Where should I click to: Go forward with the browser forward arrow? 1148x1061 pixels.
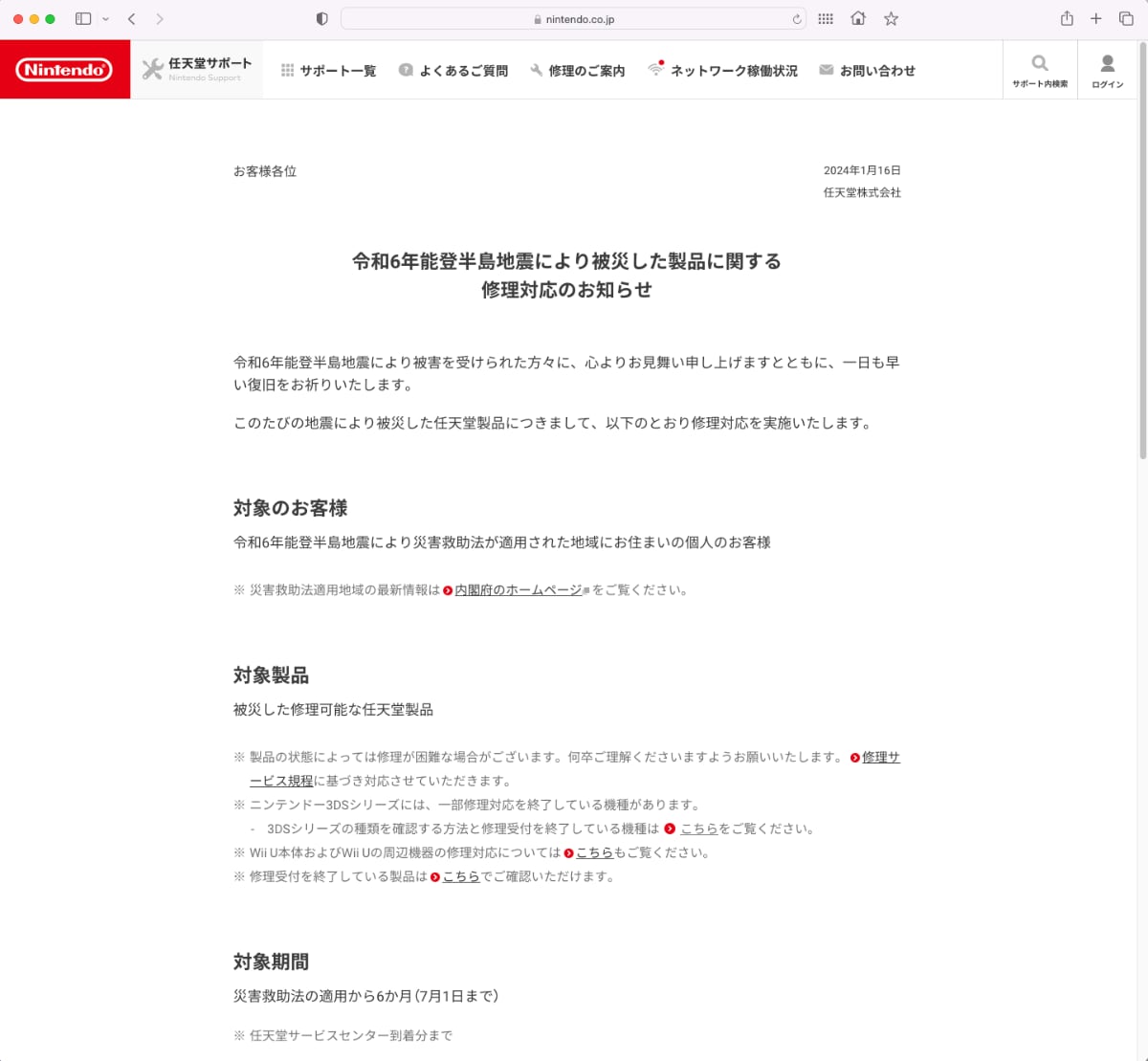[160, 19]
